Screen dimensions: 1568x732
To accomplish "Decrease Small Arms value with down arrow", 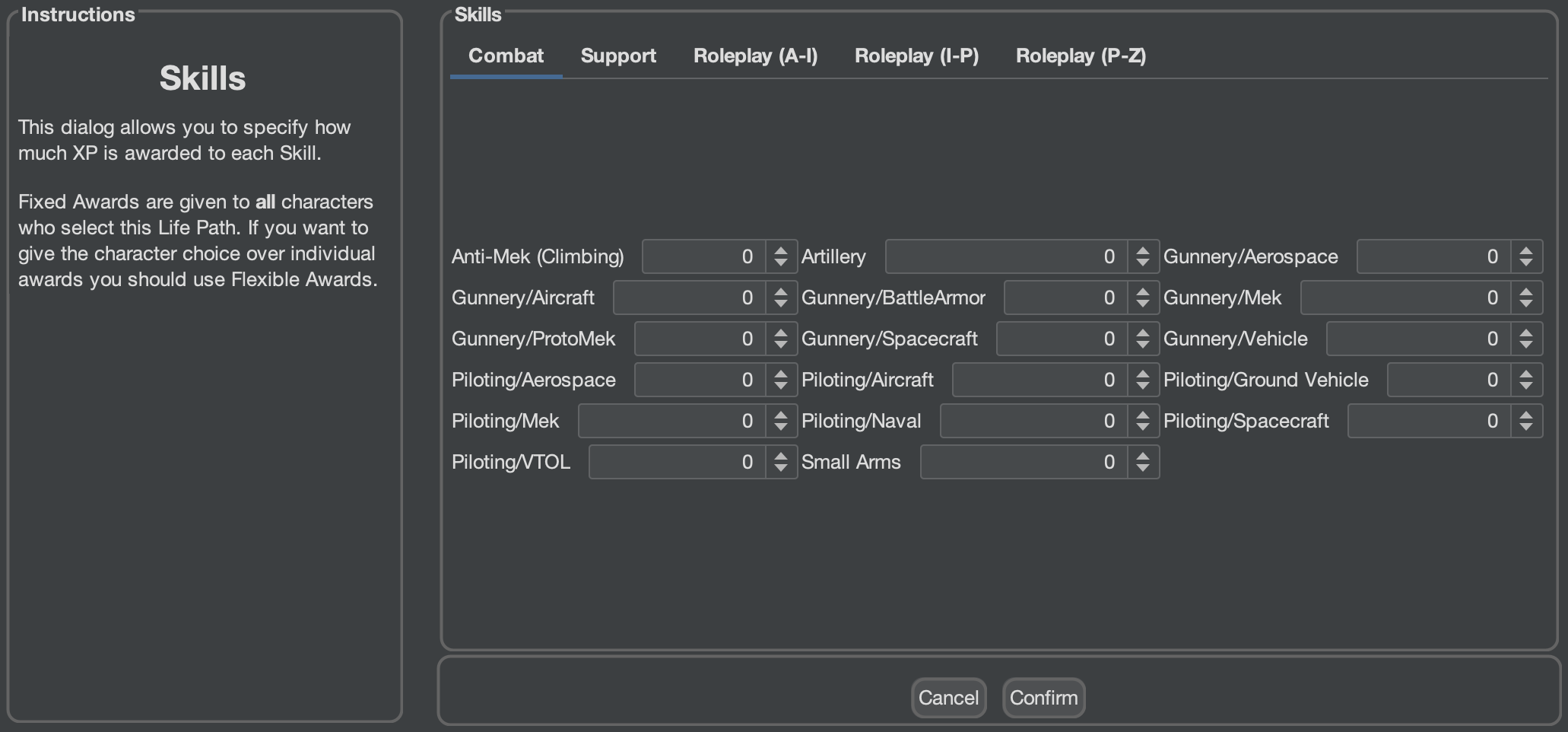I will click(x=1143, y=469).
